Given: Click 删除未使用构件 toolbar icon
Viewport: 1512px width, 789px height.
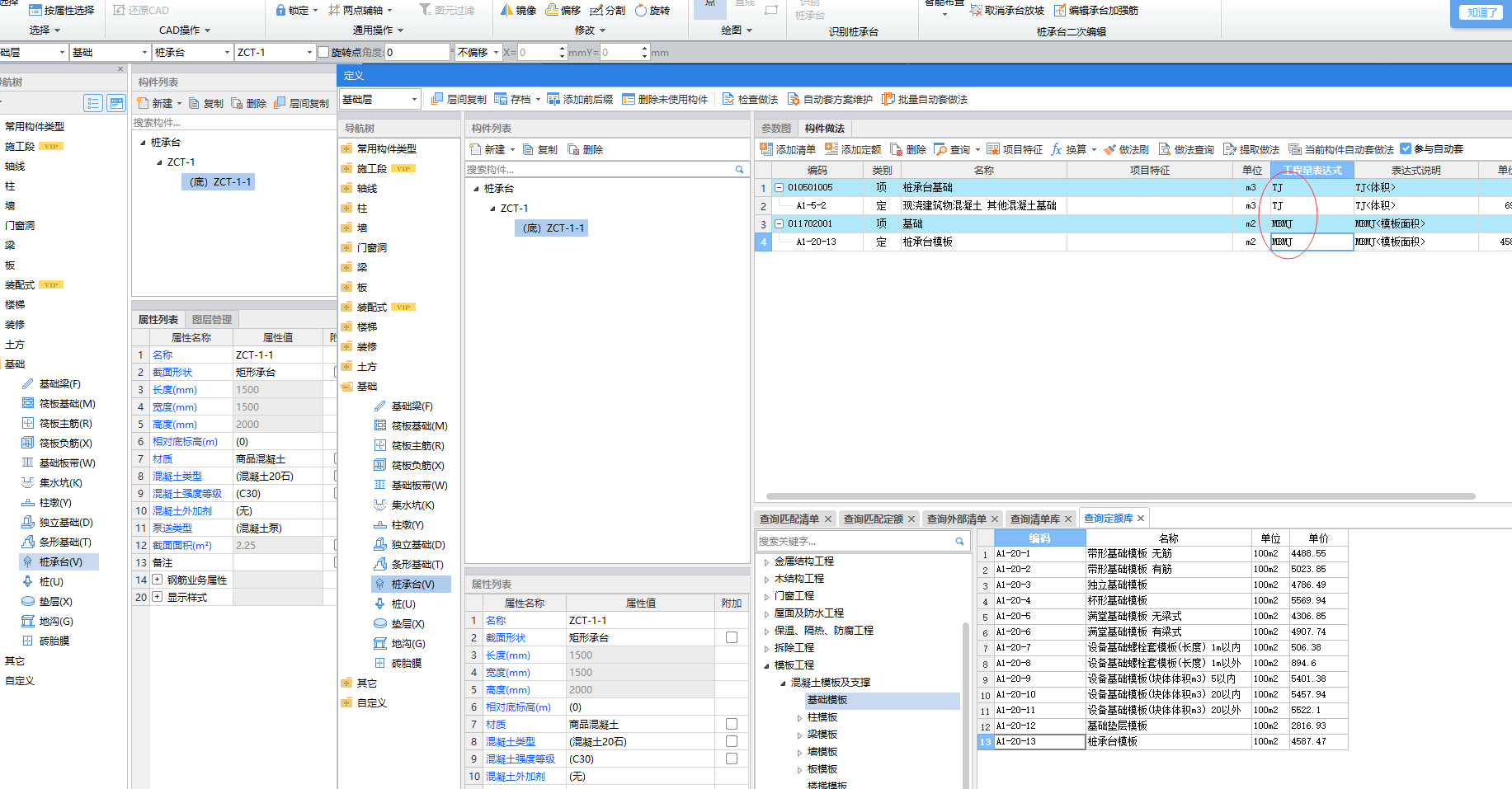Looking at the screenshot, I should coord(629,99).
